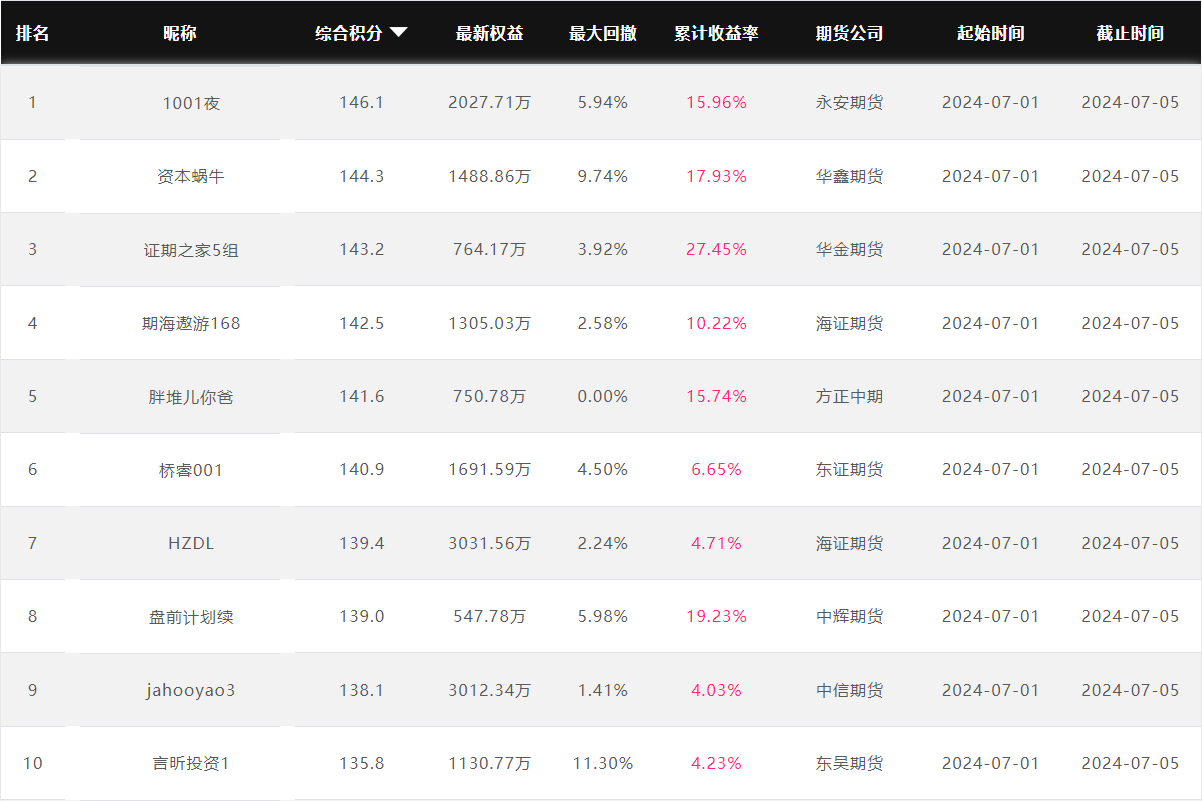The width and height of the screenshot is (1202, 801).
Task: Sort by 综合积分 descending arrow
Action: pyautogui.click(x=398, y=33)
